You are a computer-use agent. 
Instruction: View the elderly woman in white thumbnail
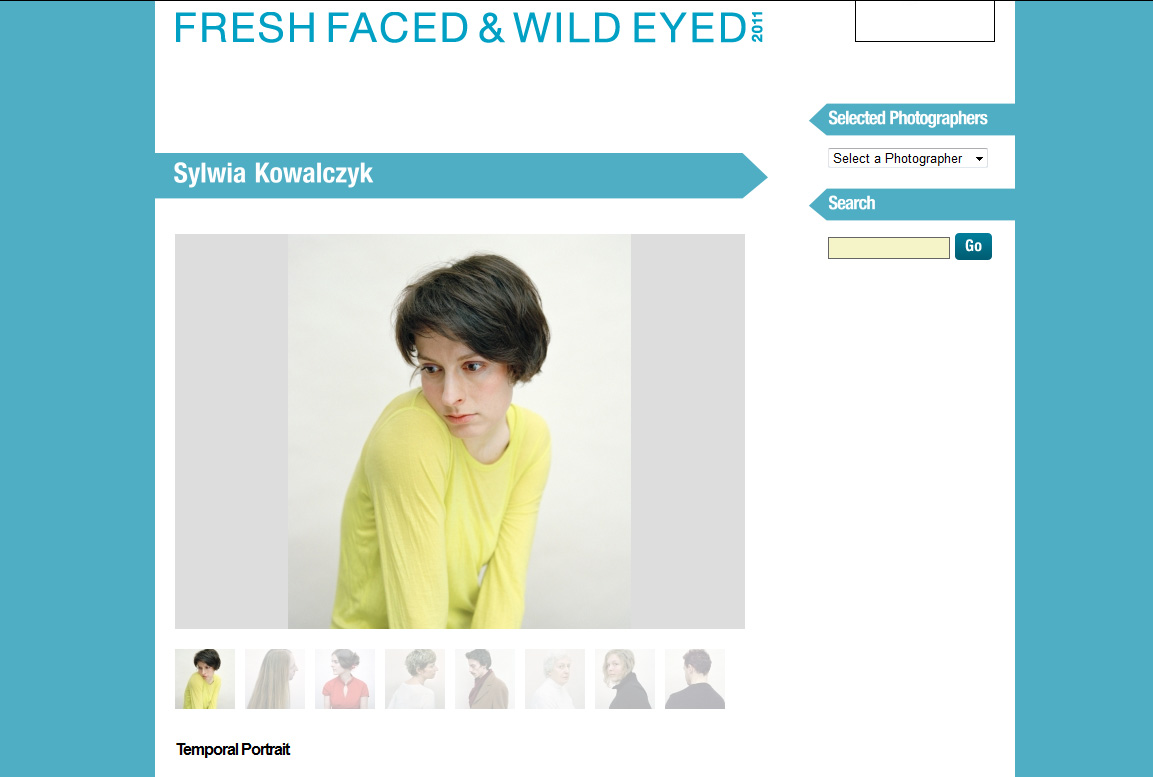(x=555, y=678)
